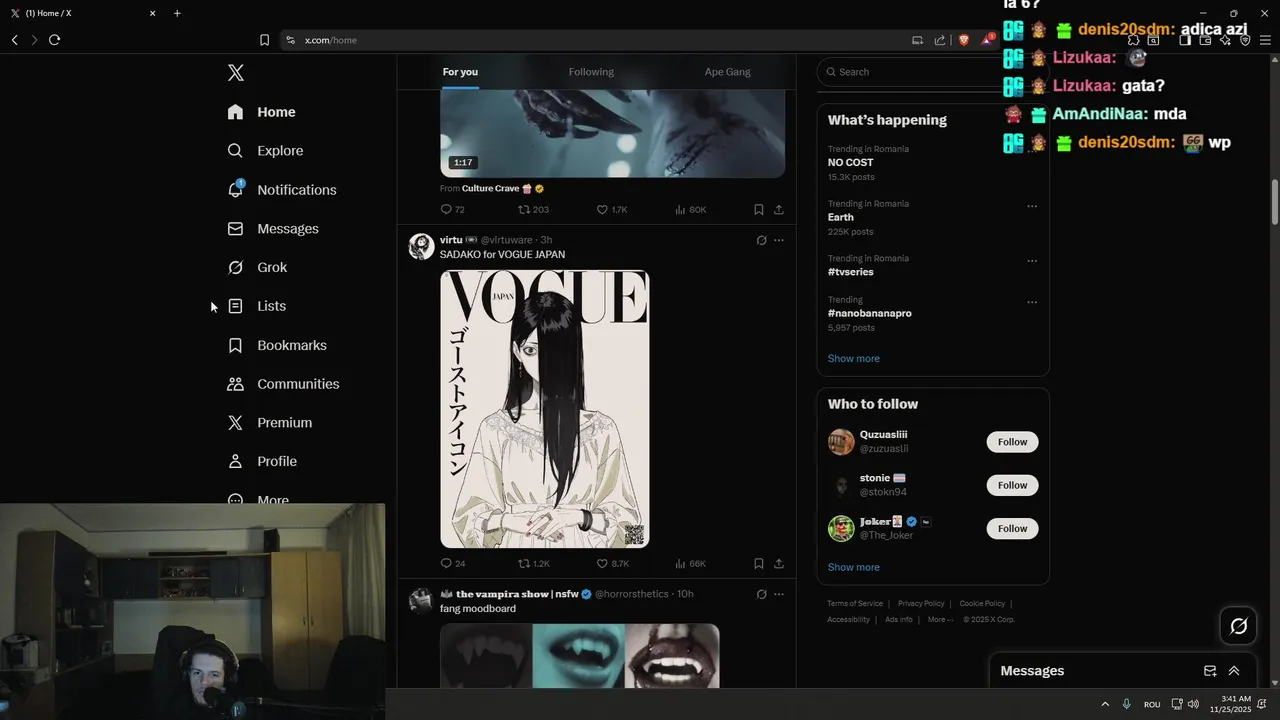Open virtu's profile avatar
Viewport: 1280px width, 720px height.
[x=421, y=246]
